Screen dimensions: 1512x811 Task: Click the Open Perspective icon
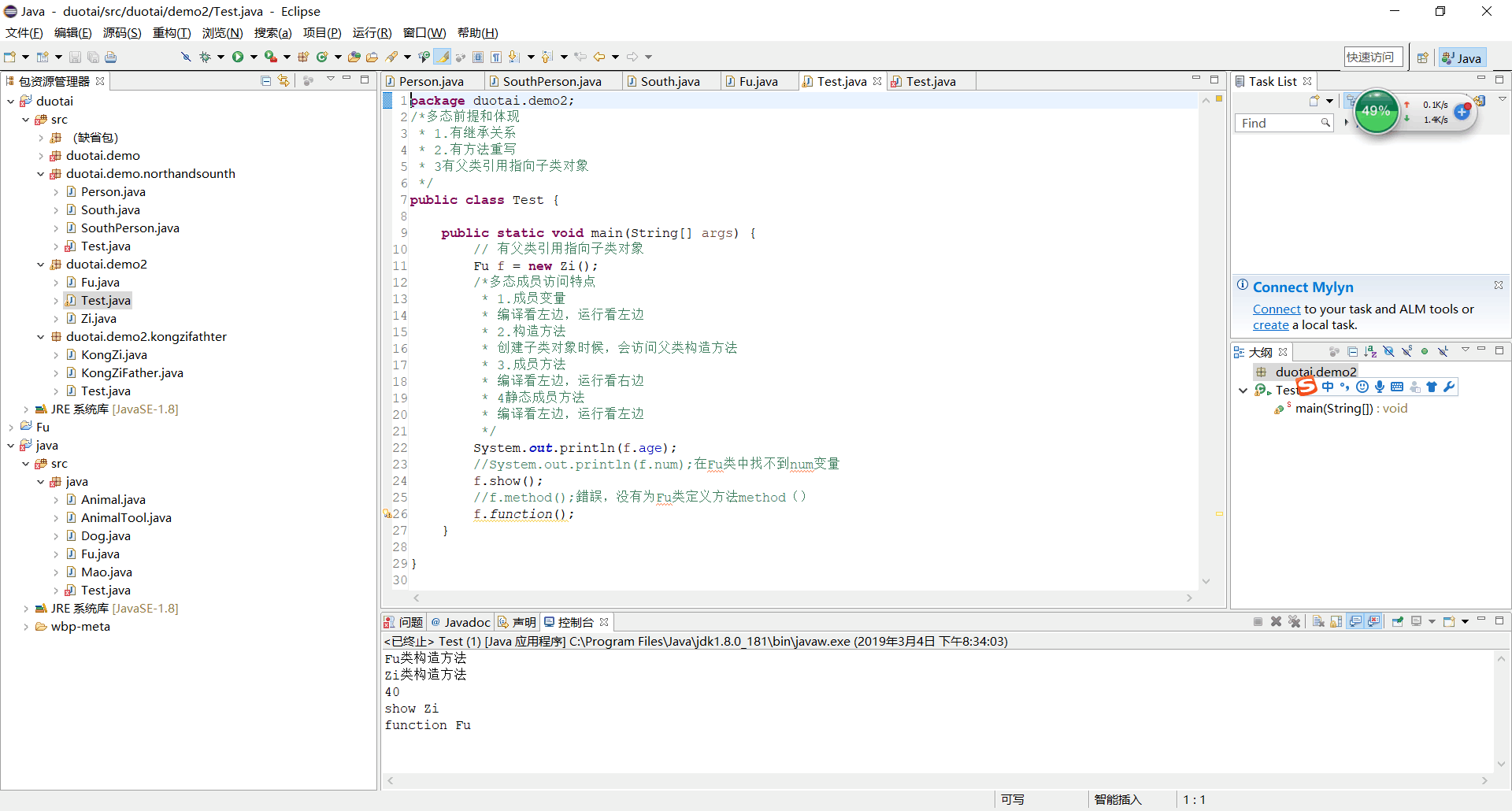point(1422,57)
